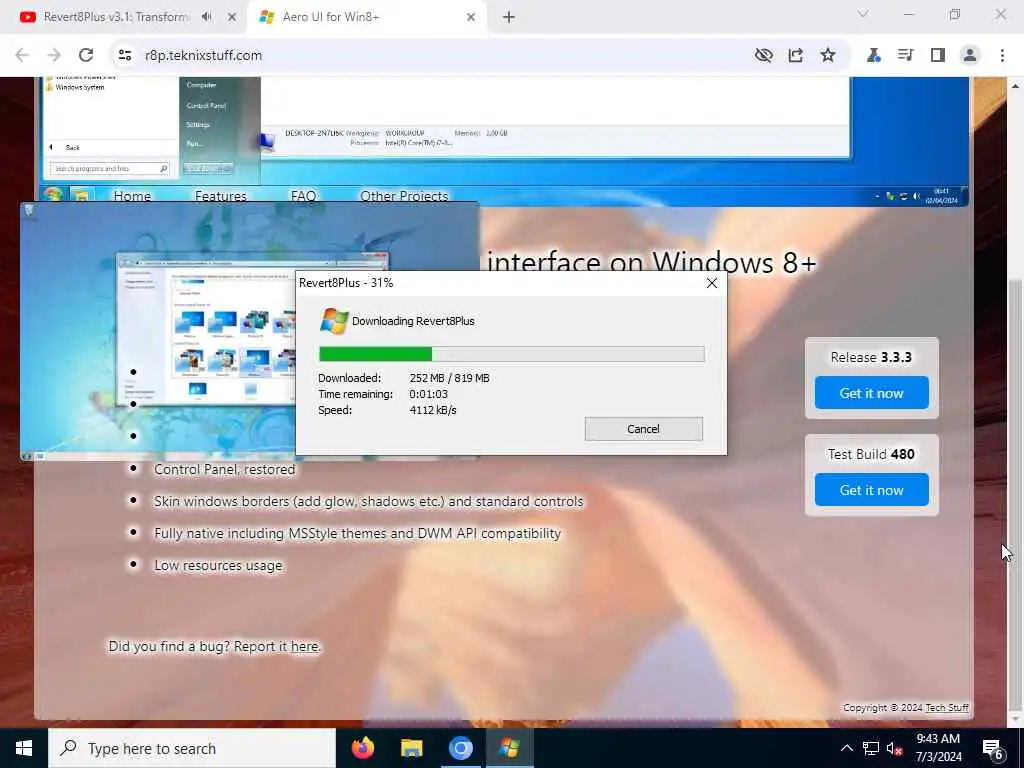Click the Windows 7 desktop screenshot thumbnail

click(x=157, y=333)
